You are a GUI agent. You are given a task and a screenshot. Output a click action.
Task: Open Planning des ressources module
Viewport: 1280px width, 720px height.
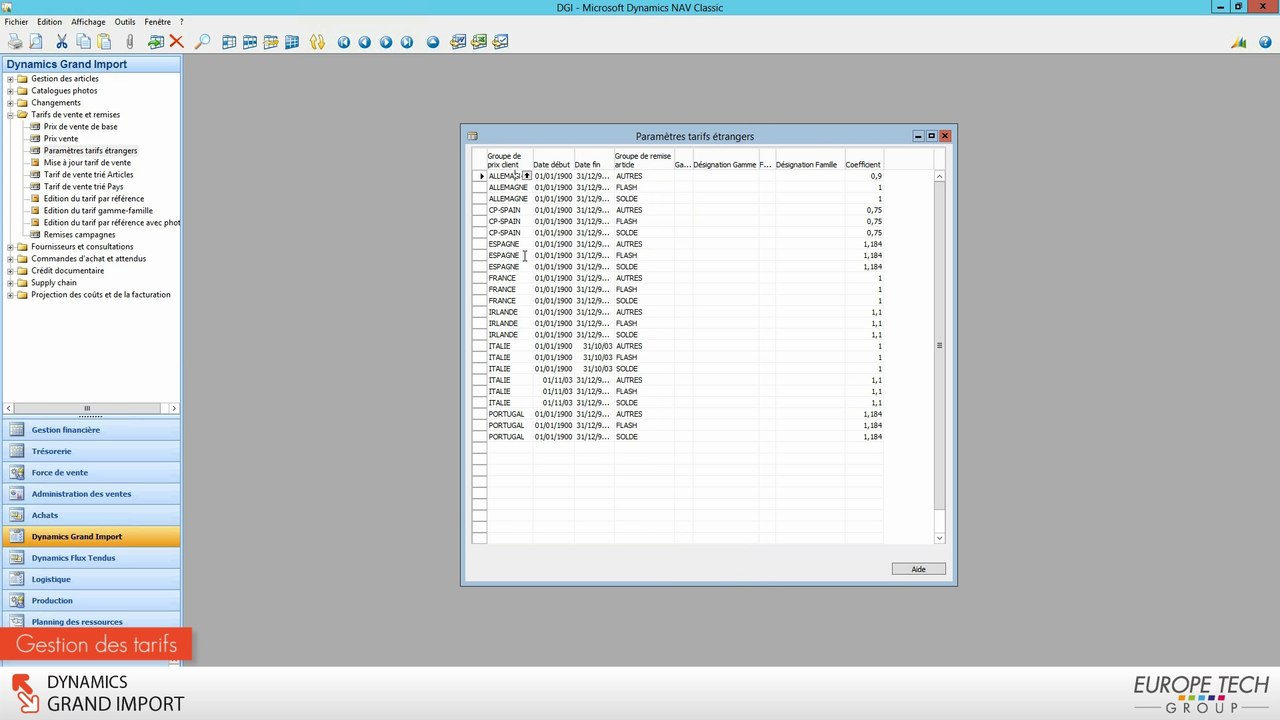(91, 622)
